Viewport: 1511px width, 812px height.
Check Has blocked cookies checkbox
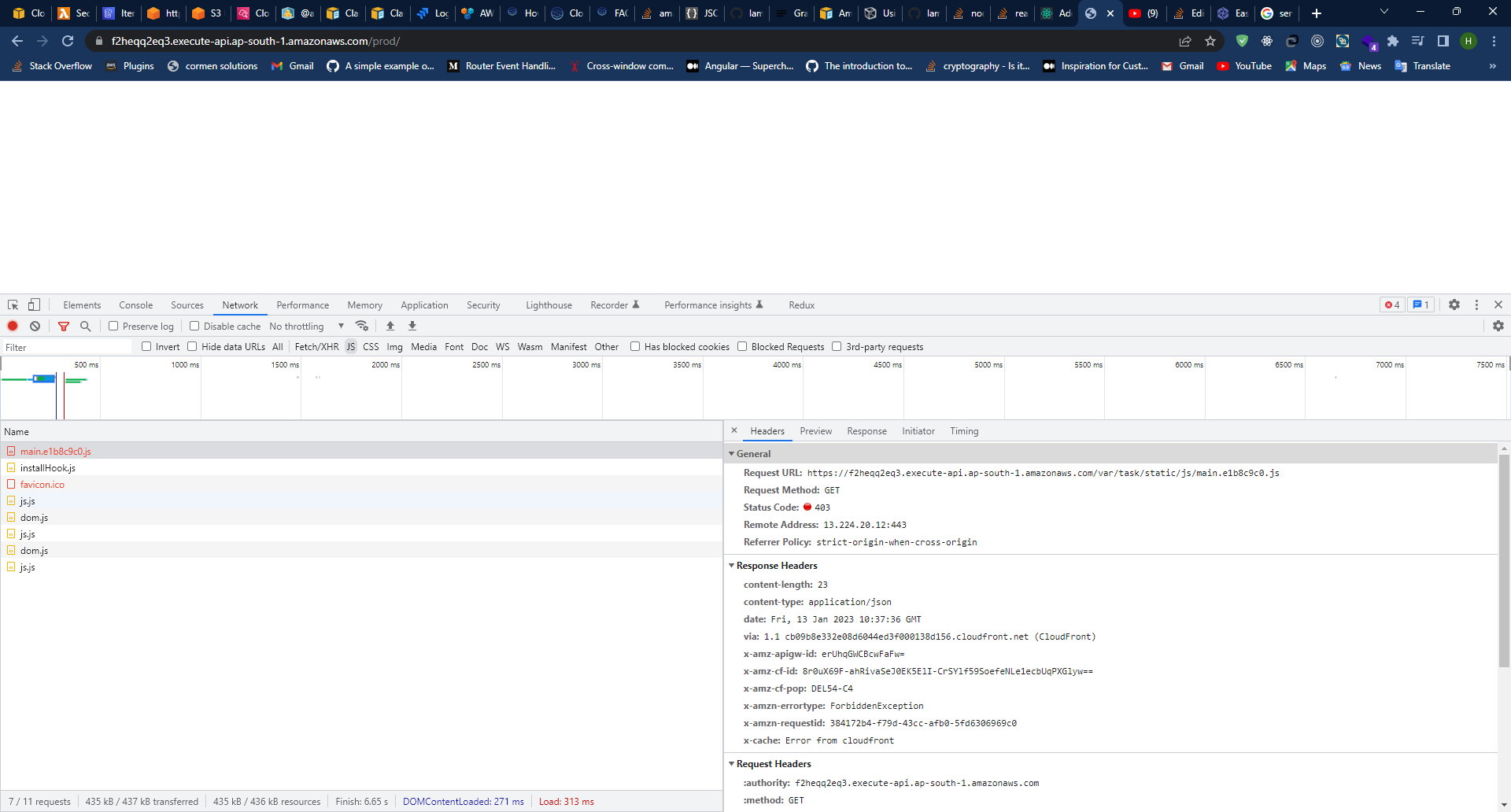[635, 346]
